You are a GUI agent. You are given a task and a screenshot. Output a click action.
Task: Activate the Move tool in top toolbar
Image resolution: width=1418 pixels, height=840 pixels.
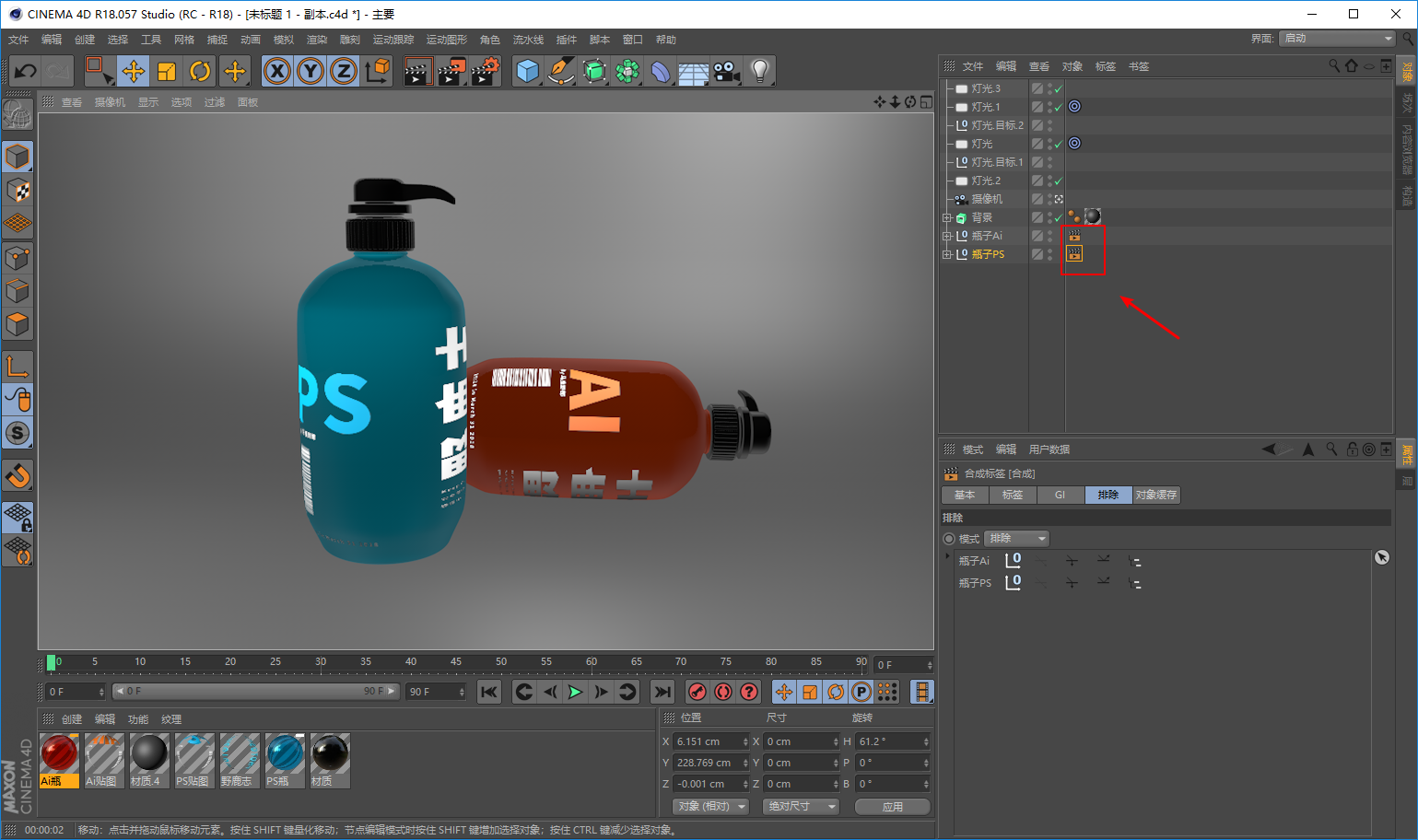click(134, 71)
